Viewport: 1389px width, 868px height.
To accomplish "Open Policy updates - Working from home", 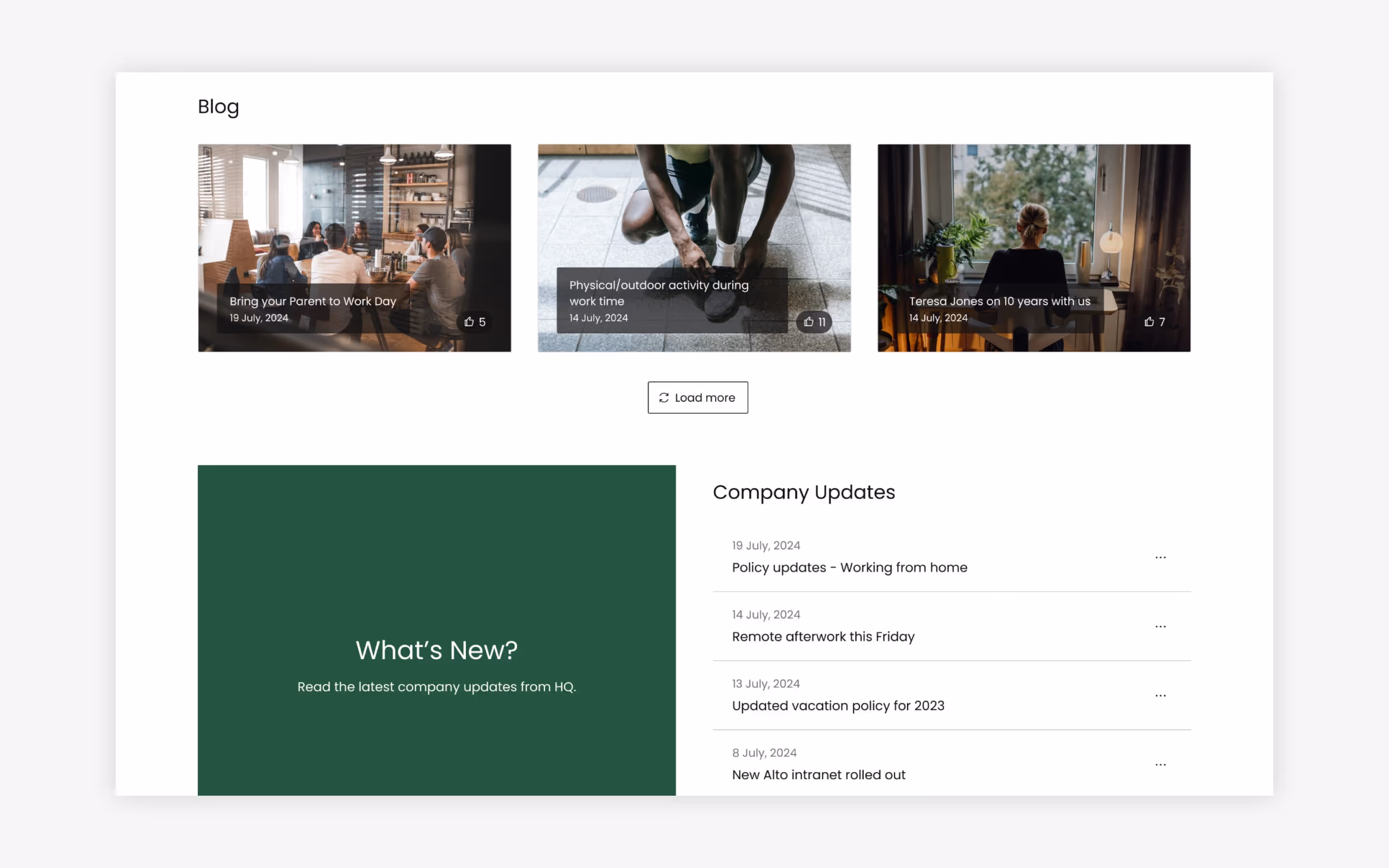I will (x=849, y=568).
